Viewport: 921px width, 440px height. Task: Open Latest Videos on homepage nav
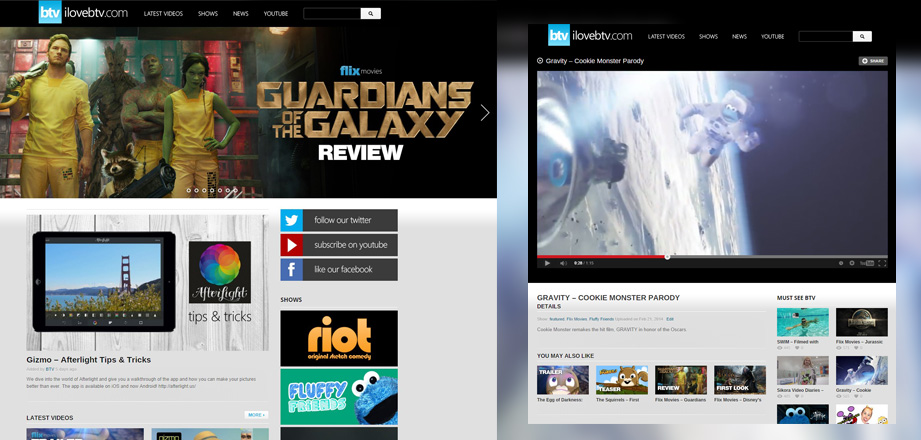click(x=163, y=14)
